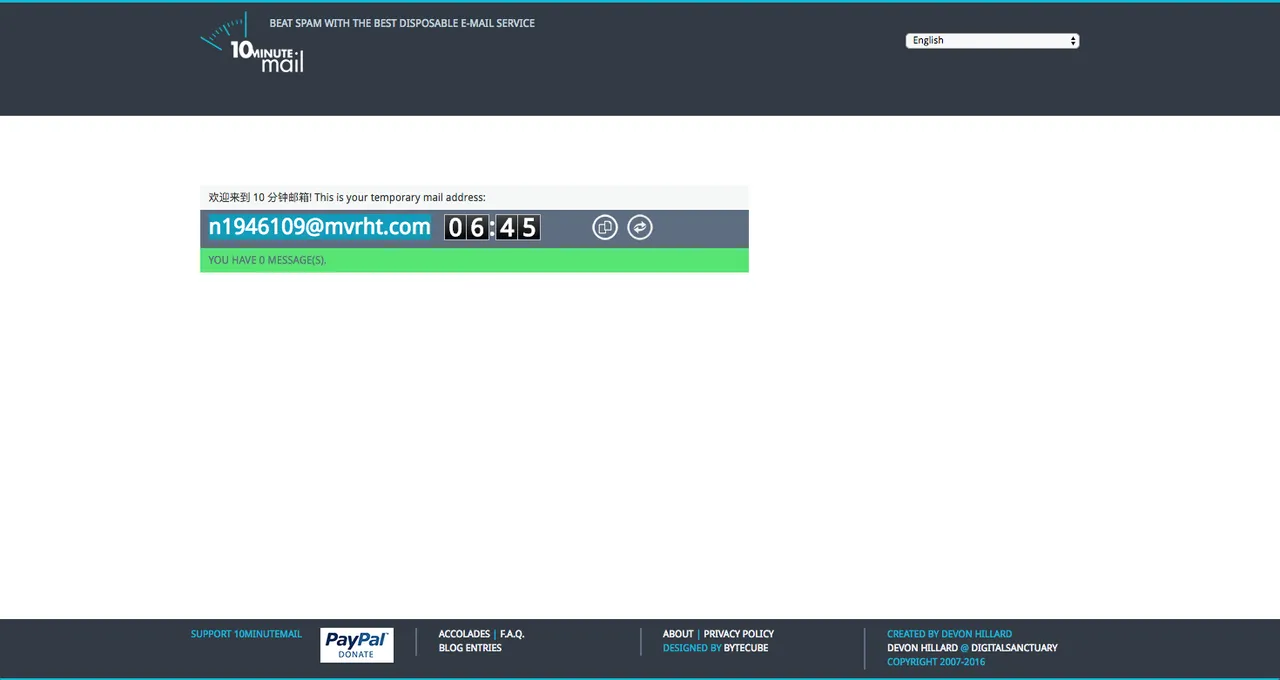The image size is (1280, 680).
Task: Open the Accolades link
Action: (x=464, y=634)
